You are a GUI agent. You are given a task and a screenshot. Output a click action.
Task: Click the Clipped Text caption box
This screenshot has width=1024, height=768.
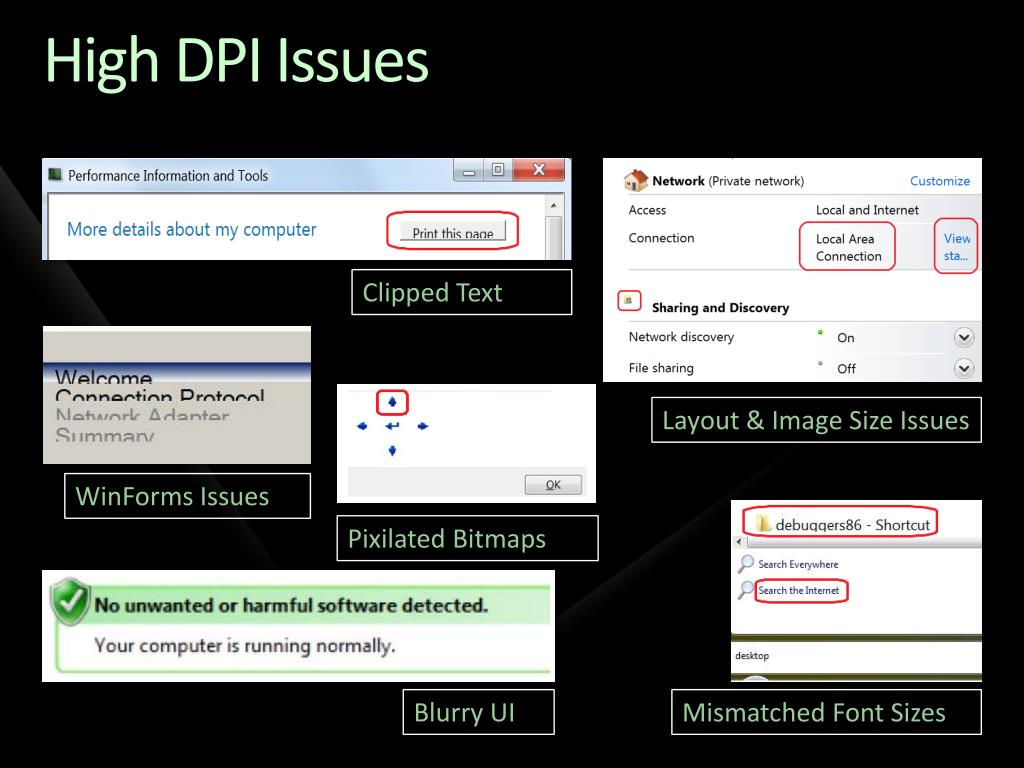click(462, 292)
